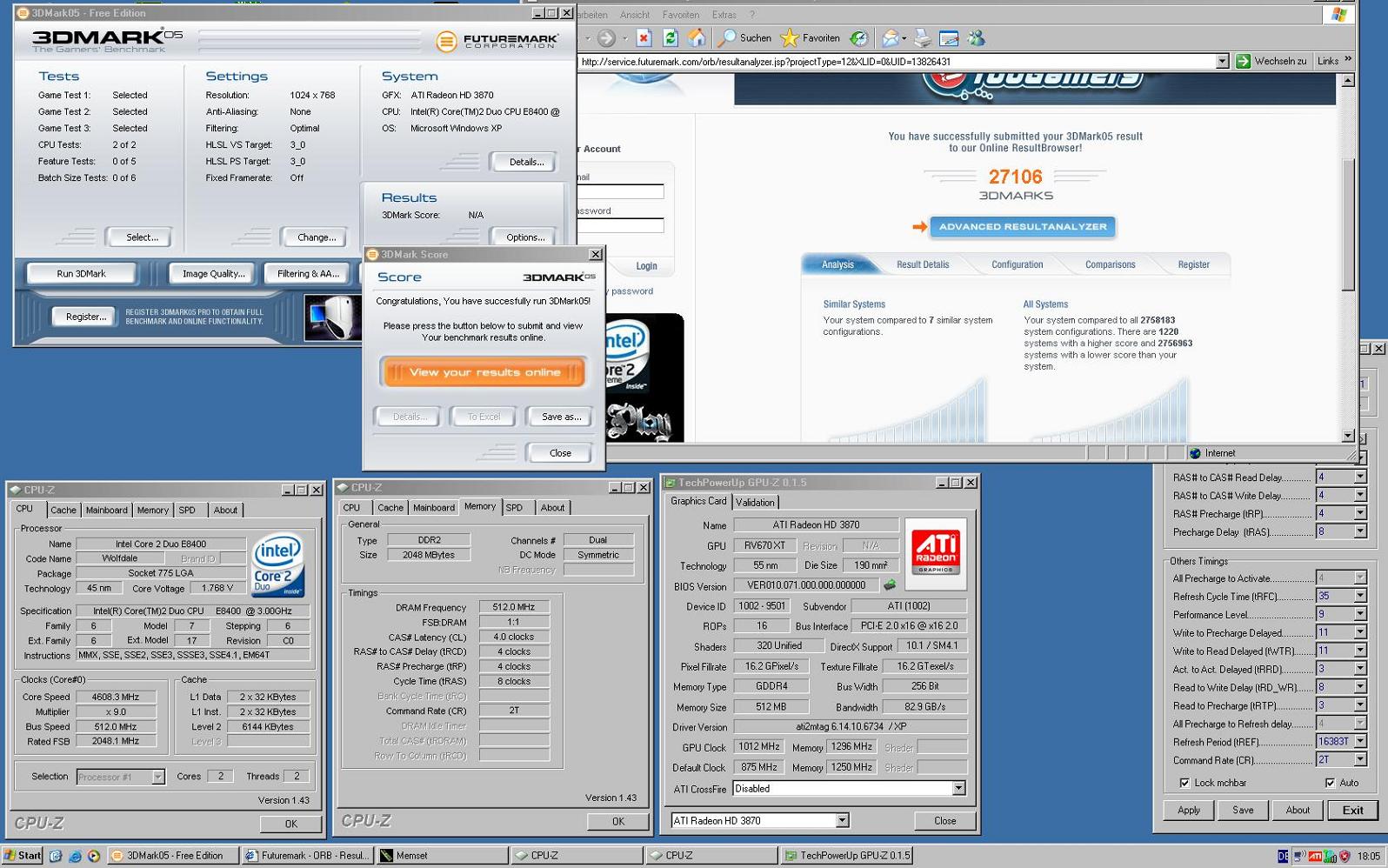Click Filtering & AA... button in 3DMark05
Image resolution: width=1388 pixels, height=868 pixels.
click(308, 273)
